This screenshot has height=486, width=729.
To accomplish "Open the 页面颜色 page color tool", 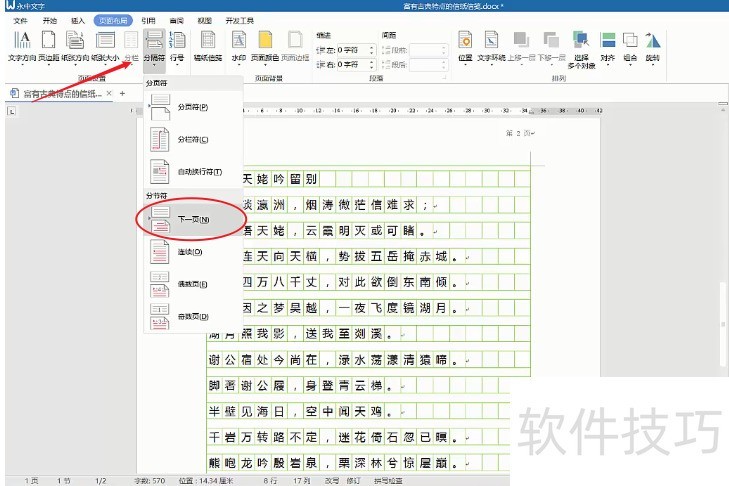I will 265,47.
